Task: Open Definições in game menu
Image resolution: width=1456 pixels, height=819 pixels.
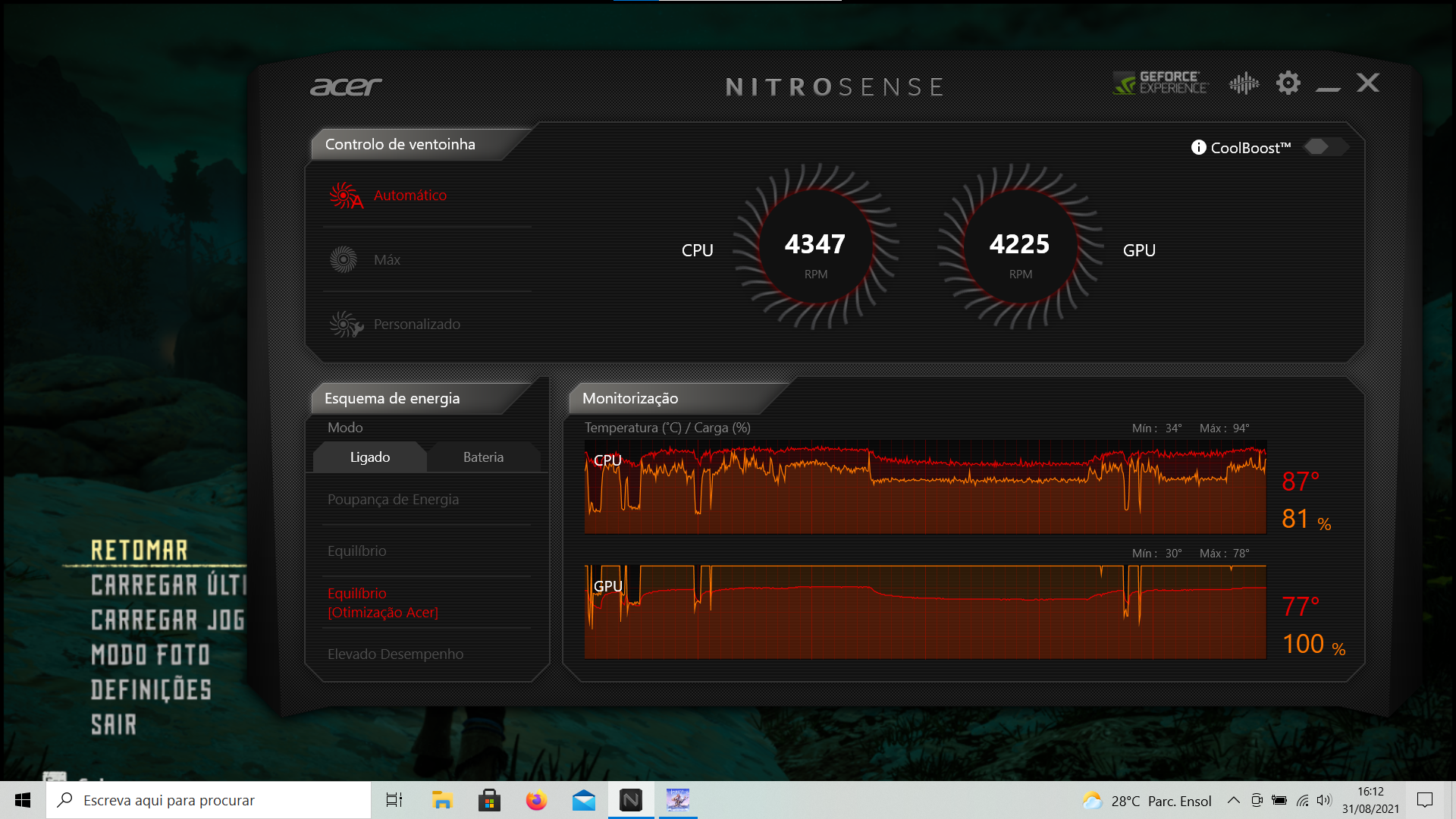Action: (151, 689)
